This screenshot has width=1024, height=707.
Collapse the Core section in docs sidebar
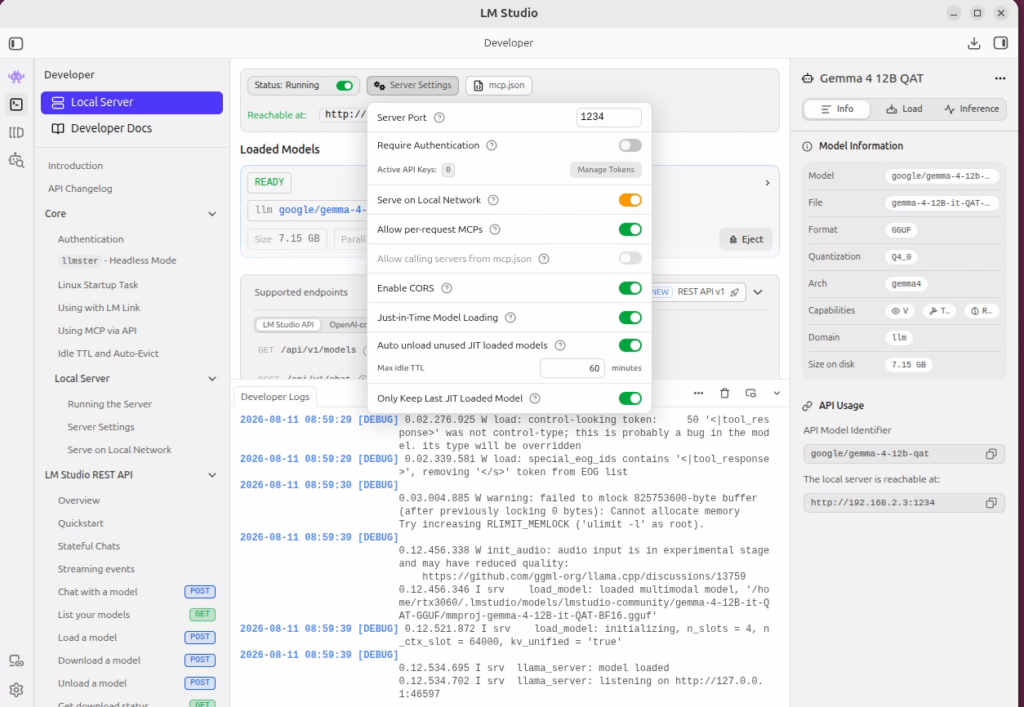212,214
